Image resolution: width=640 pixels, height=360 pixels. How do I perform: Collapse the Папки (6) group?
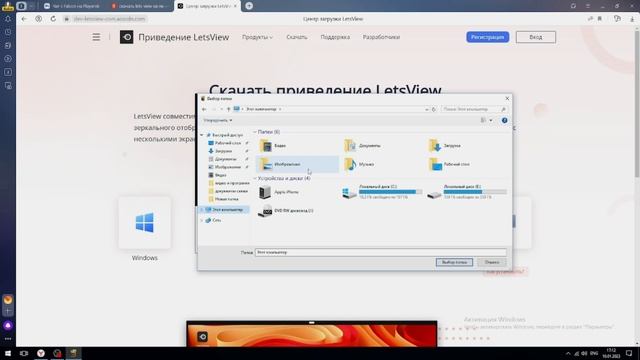pos(255,132)
